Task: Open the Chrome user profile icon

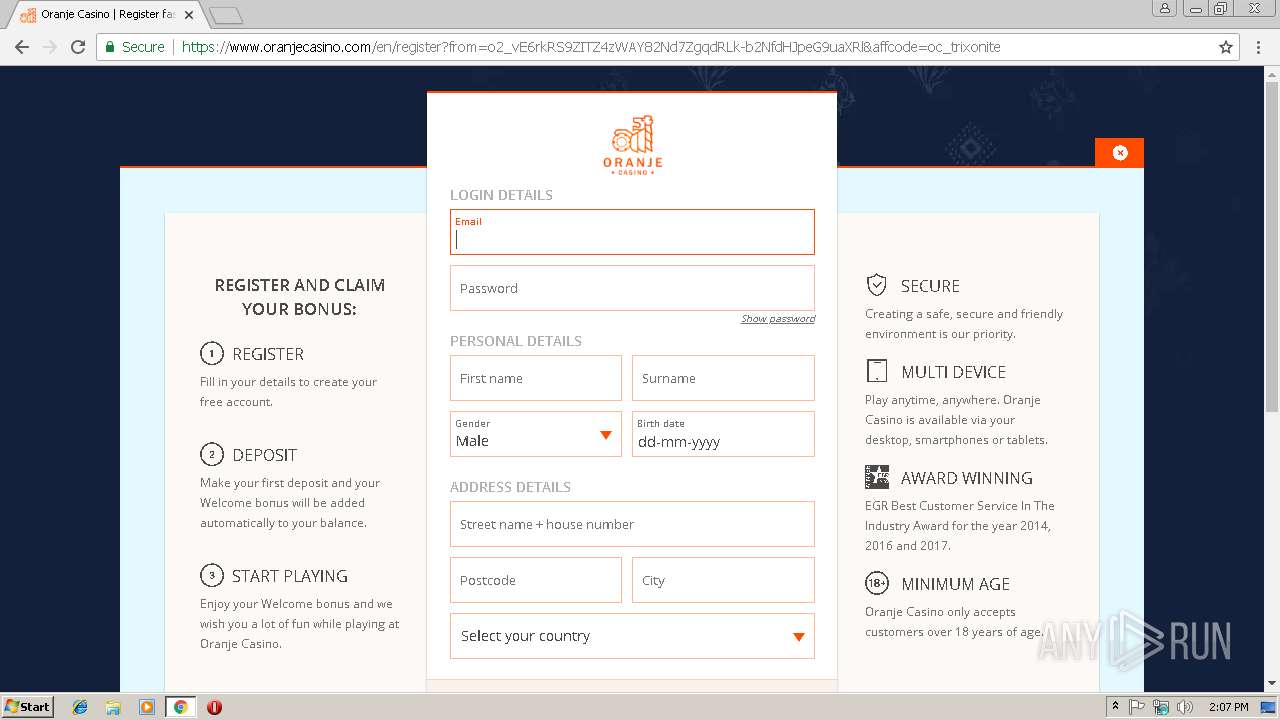Action: click(1165, 8)
